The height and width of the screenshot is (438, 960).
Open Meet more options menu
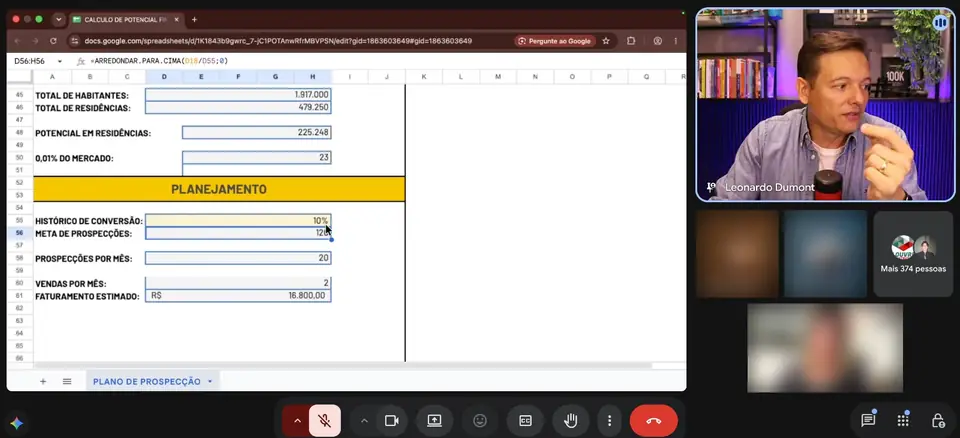(x=609, y=421)
